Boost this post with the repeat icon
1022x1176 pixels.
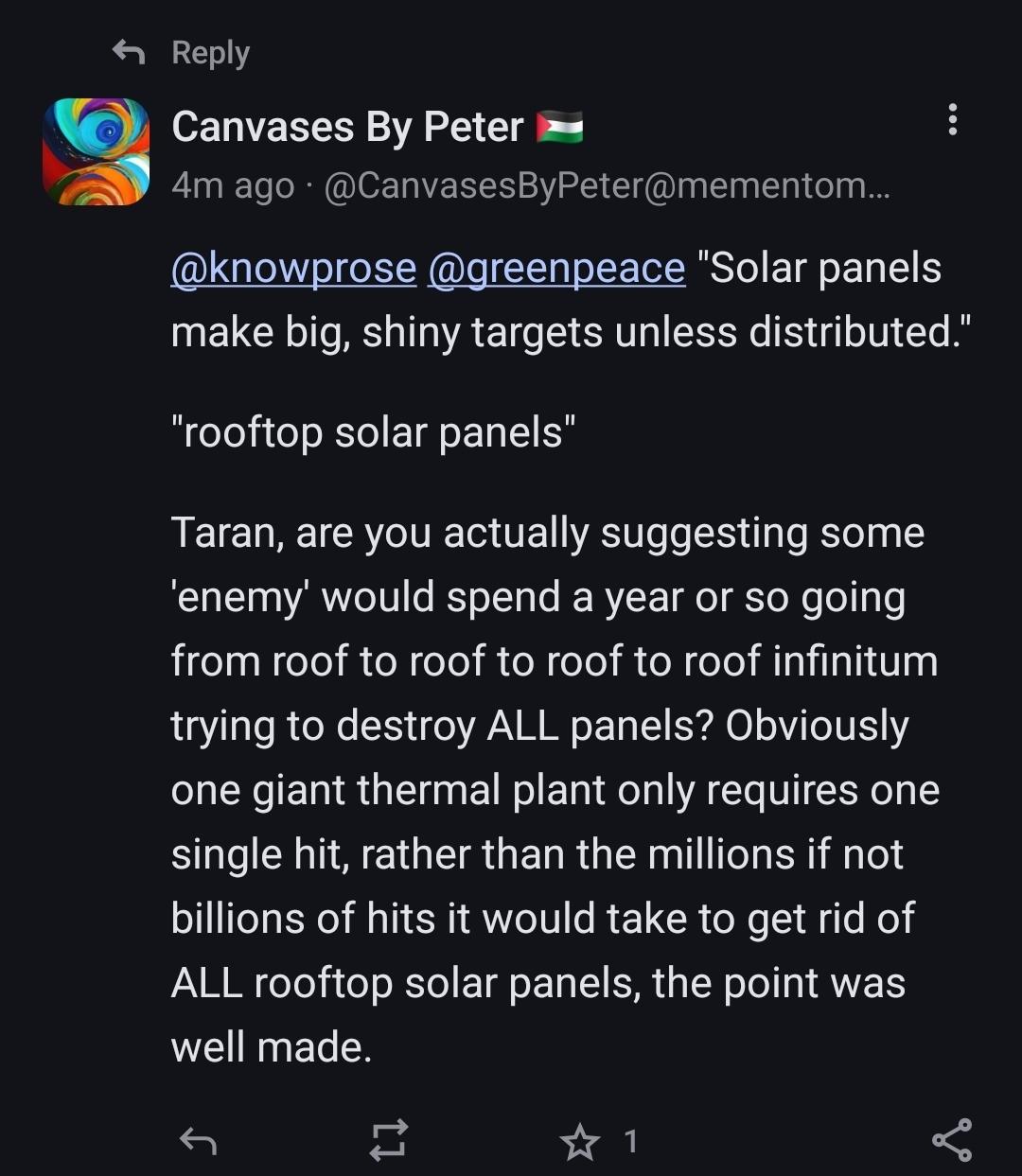coord(388,1140)
